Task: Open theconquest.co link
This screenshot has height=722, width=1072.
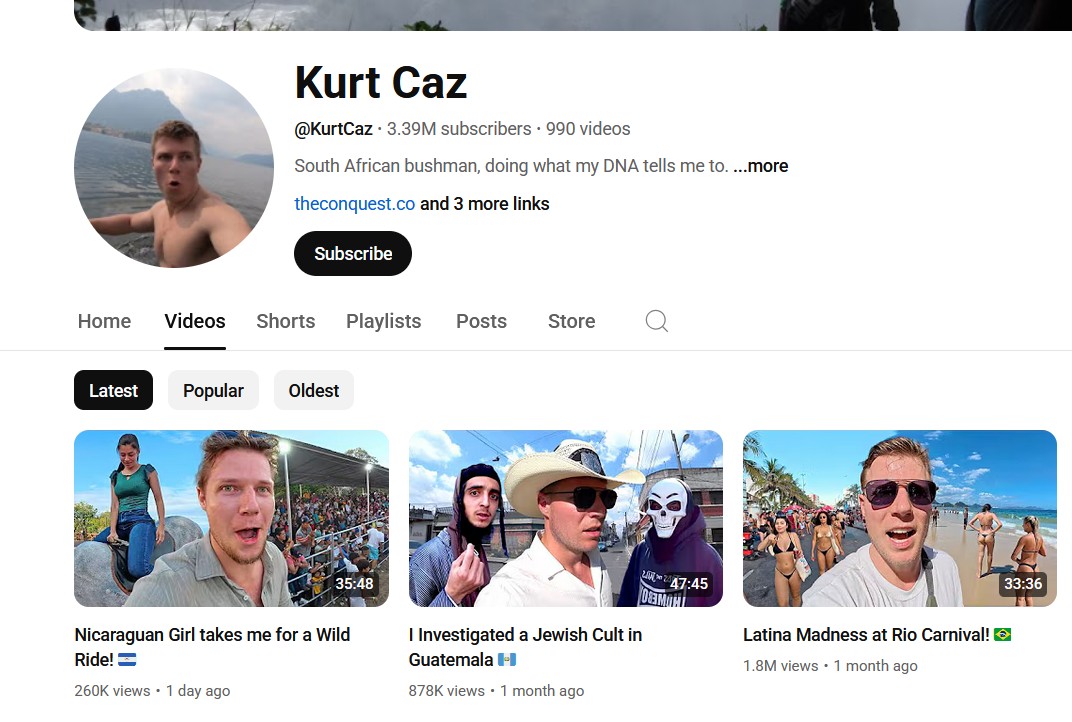Action: pos(354,204)
